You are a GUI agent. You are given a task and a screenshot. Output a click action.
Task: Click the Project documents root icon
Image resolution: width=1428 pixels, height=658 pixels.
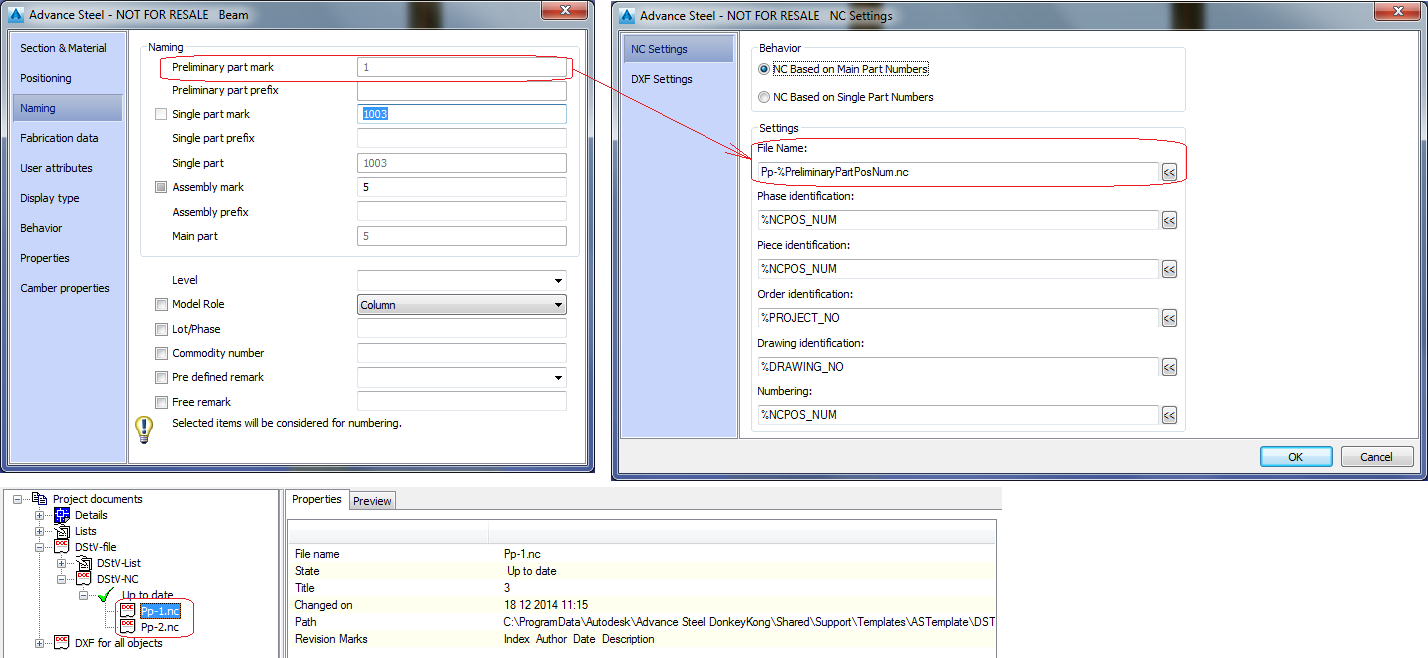[x=40, y=499]
